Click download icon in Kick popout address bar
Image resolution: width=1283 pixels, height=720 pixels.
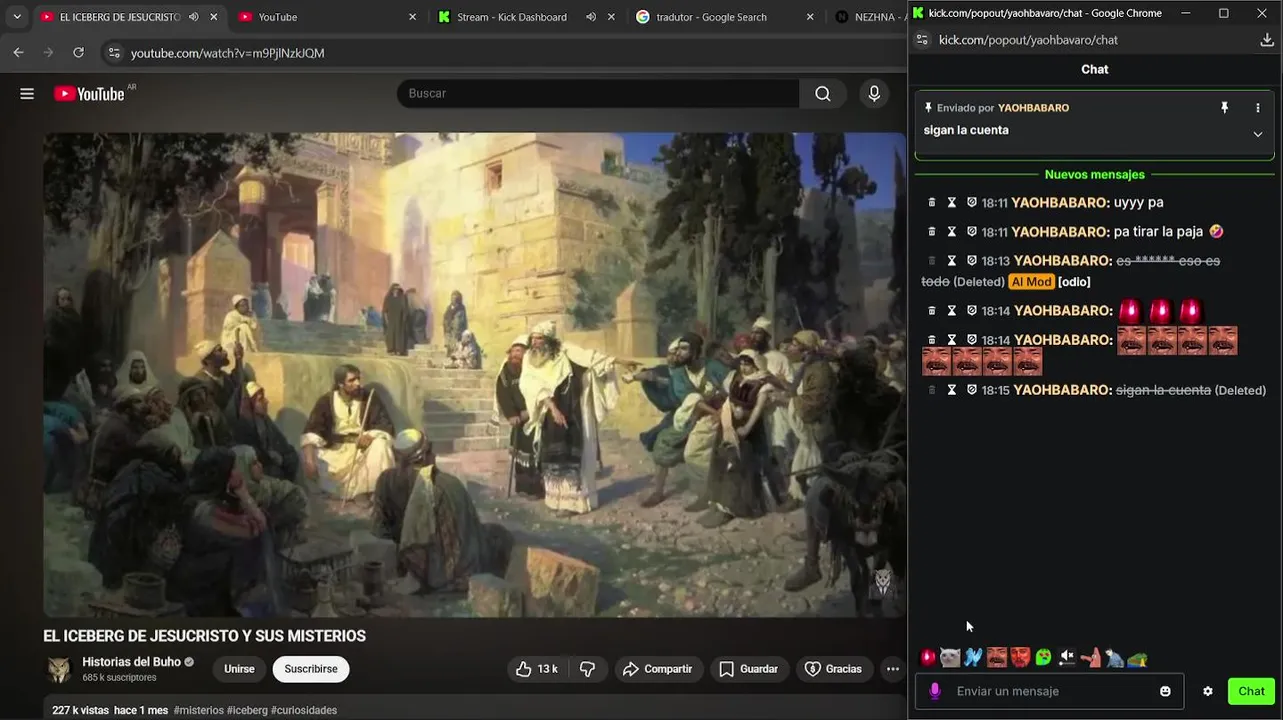(x=1267, y=40)
